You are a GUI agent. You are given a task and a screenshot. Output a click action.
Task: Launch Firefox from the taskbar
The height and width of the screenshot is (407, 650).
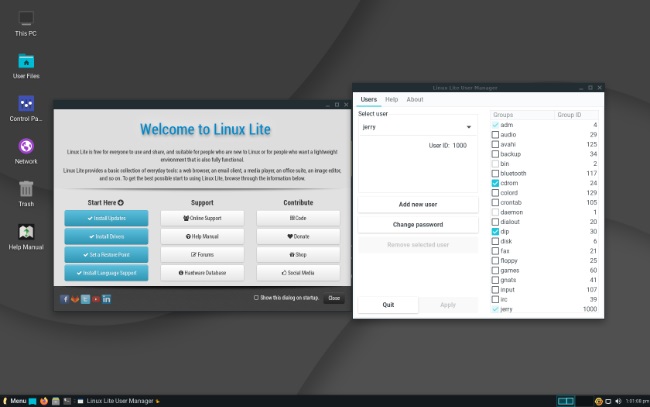click(44, 401)
